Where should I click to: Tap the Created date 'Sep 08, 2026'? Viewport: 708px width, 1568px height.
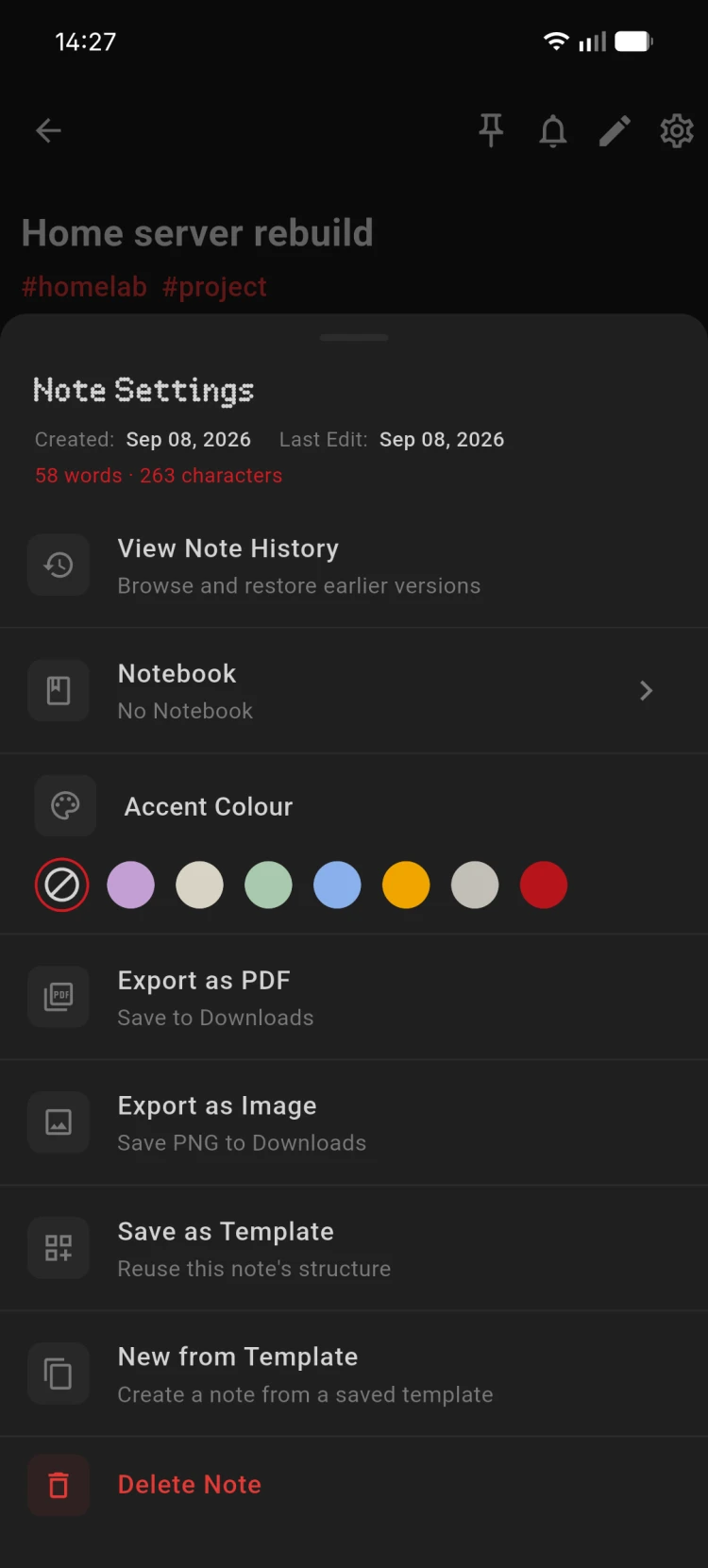pyautogui.click(x=189, y=440)
